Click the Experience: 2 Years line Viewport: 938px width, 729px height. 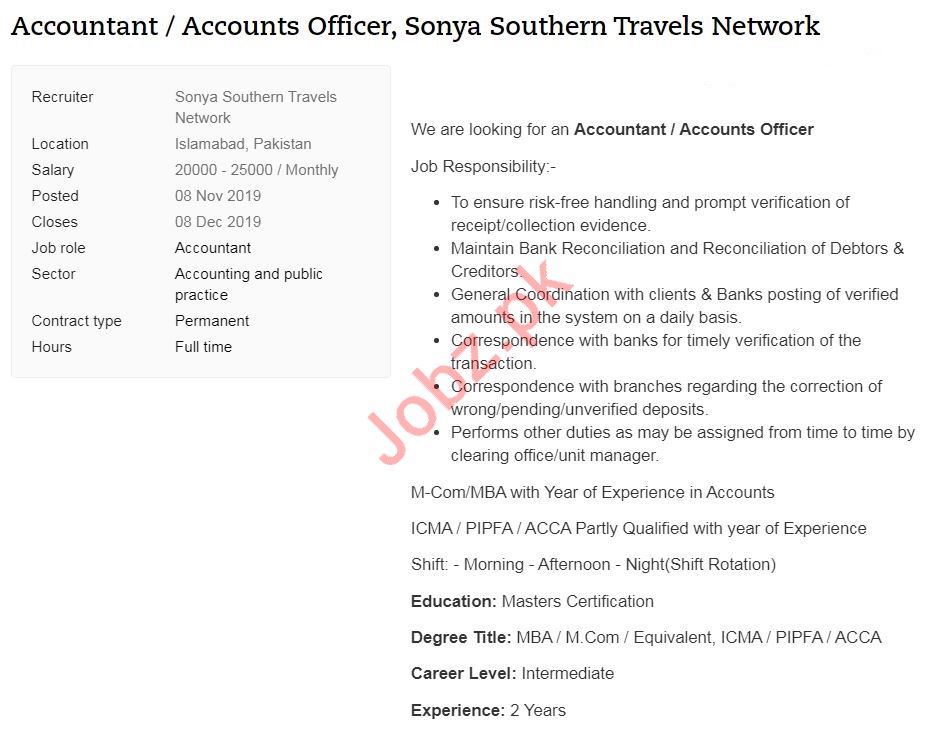click(488, 710)
